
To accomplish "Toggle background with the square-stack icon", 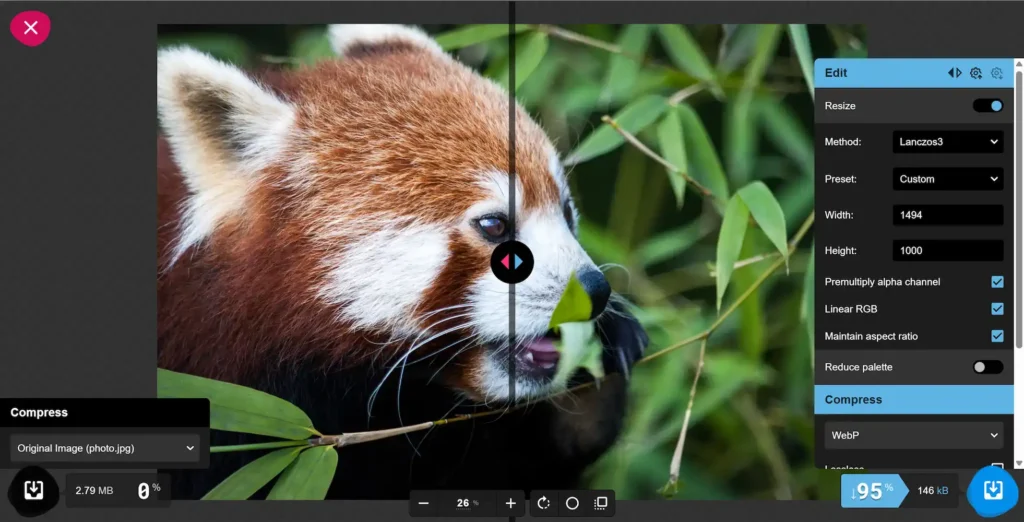I will pos(601,503).
